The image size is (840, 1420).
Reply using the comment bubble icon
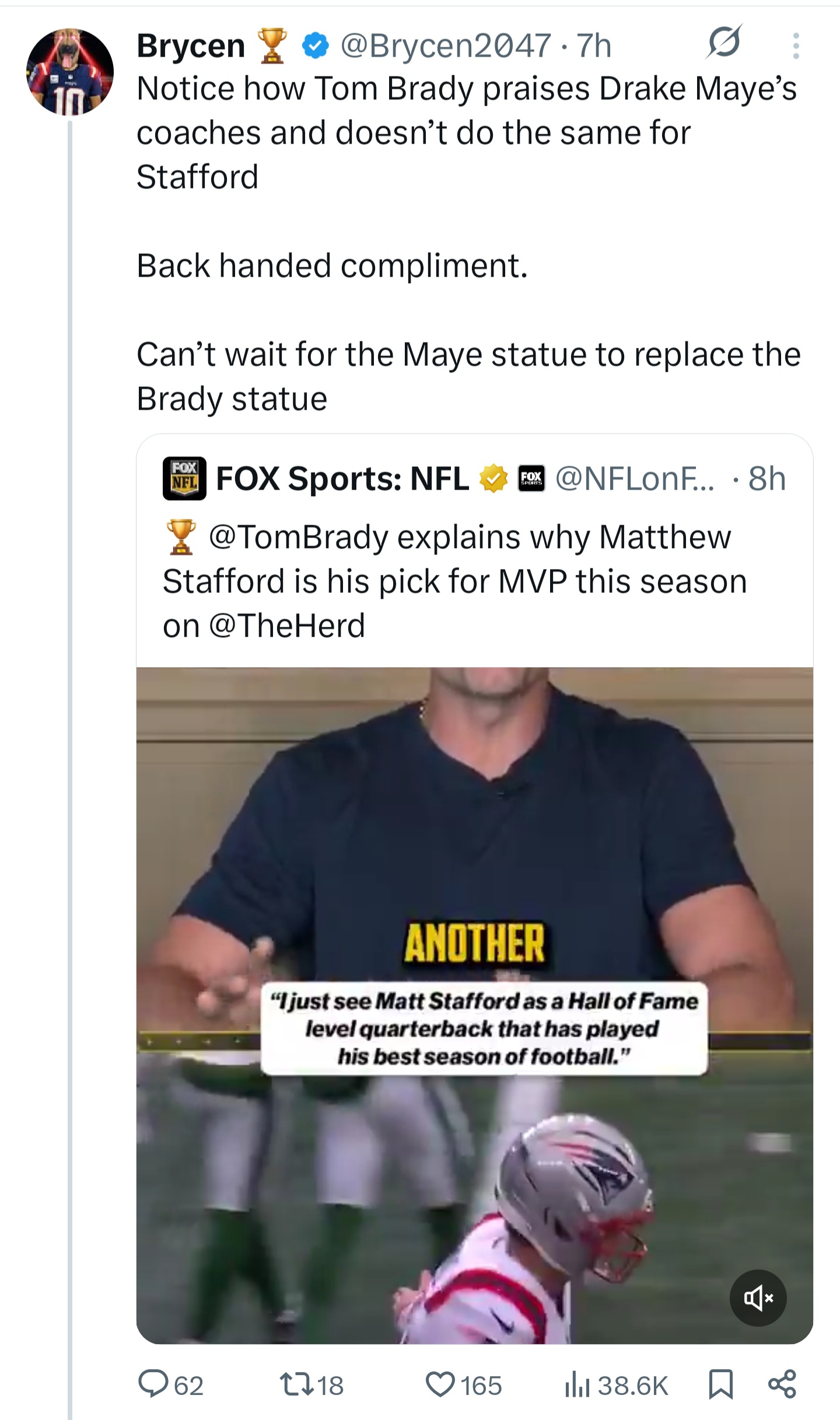point(153,1384)
